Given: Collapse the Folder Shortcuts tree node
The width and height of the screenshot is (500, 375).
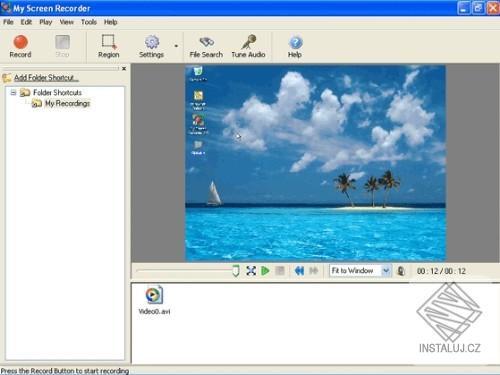Looking at the screenshot, I should [13, 92].
